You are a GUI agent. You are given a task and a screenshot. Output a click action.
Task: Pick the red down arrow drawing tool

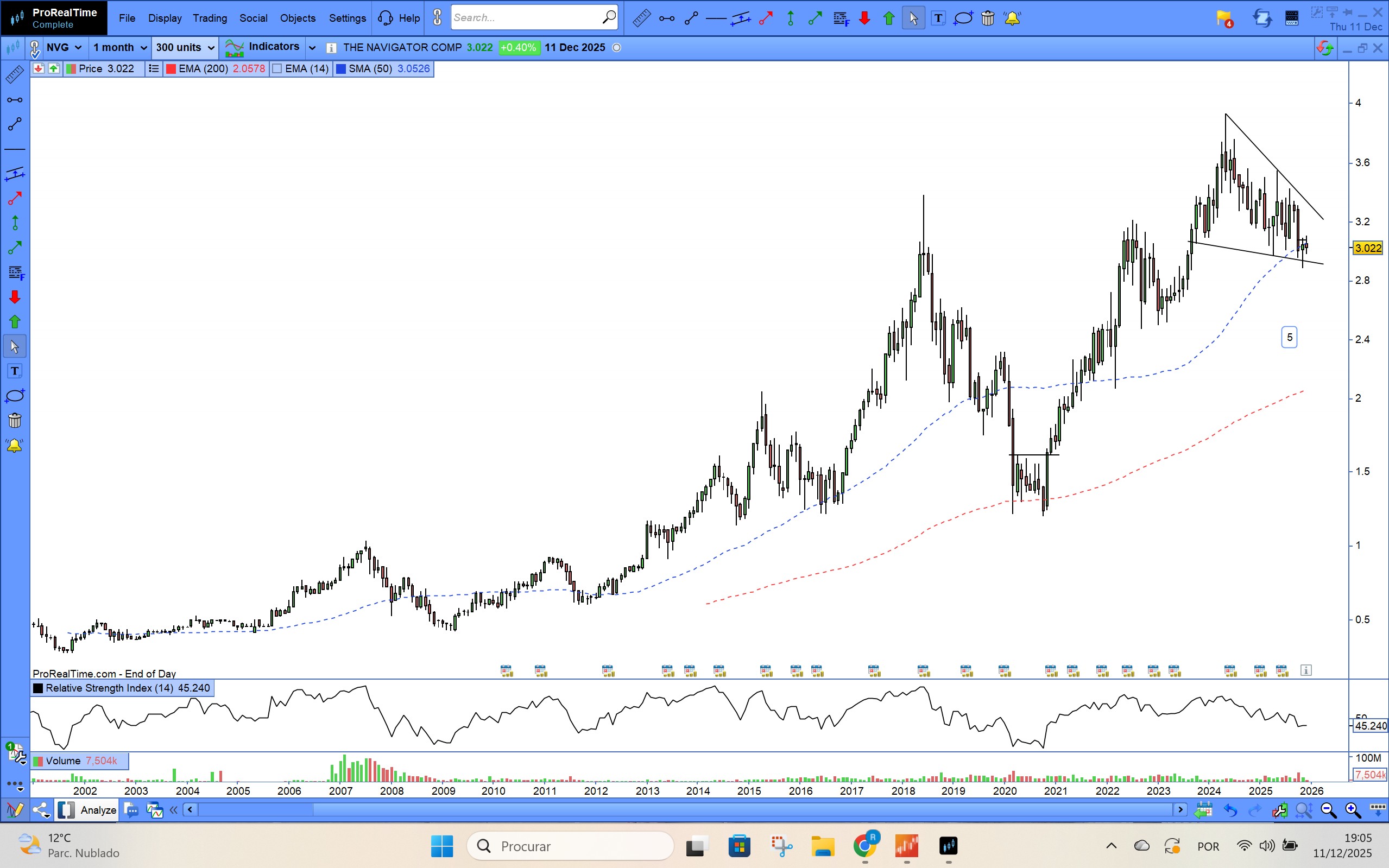point(14,297)
